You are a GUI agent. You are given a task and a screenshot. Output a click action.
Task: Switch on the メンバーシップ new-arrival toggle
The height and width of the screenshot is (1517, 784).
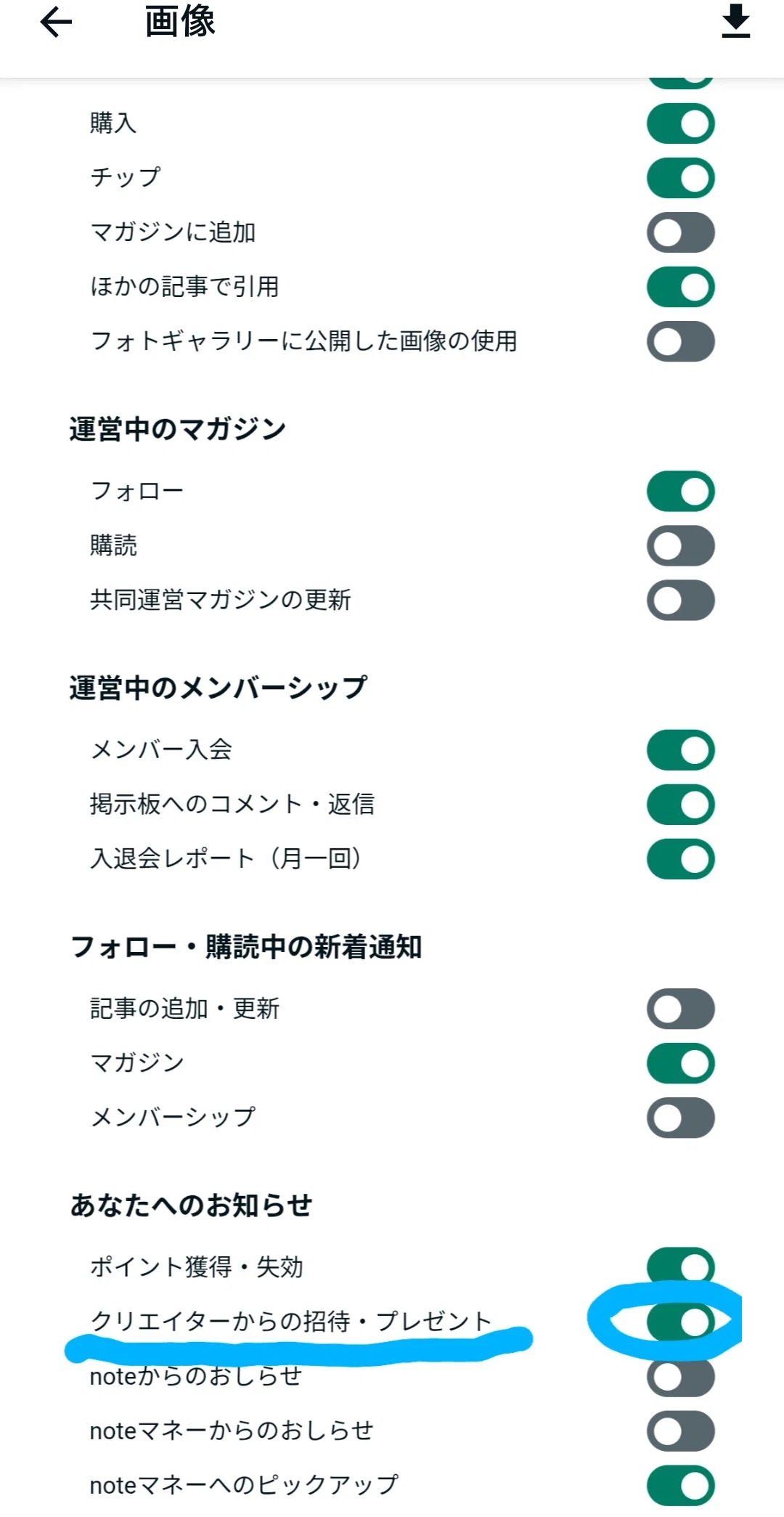(x=681, y=1118)
